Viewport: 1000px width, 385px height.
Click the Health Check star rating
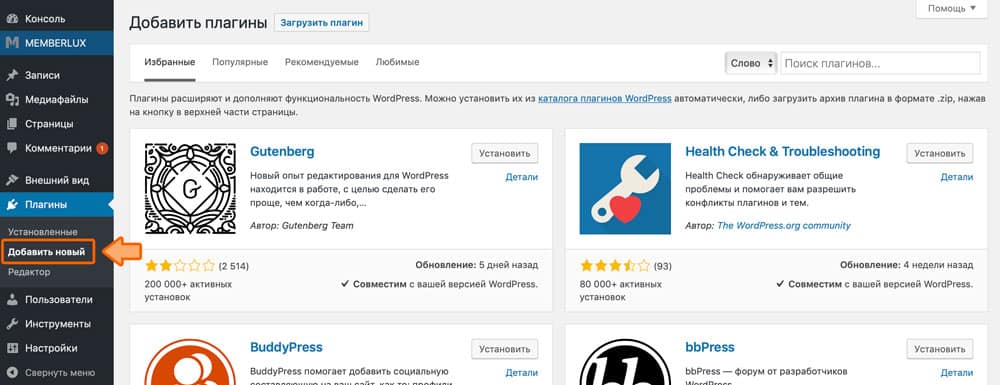click(x=615, y=266)
